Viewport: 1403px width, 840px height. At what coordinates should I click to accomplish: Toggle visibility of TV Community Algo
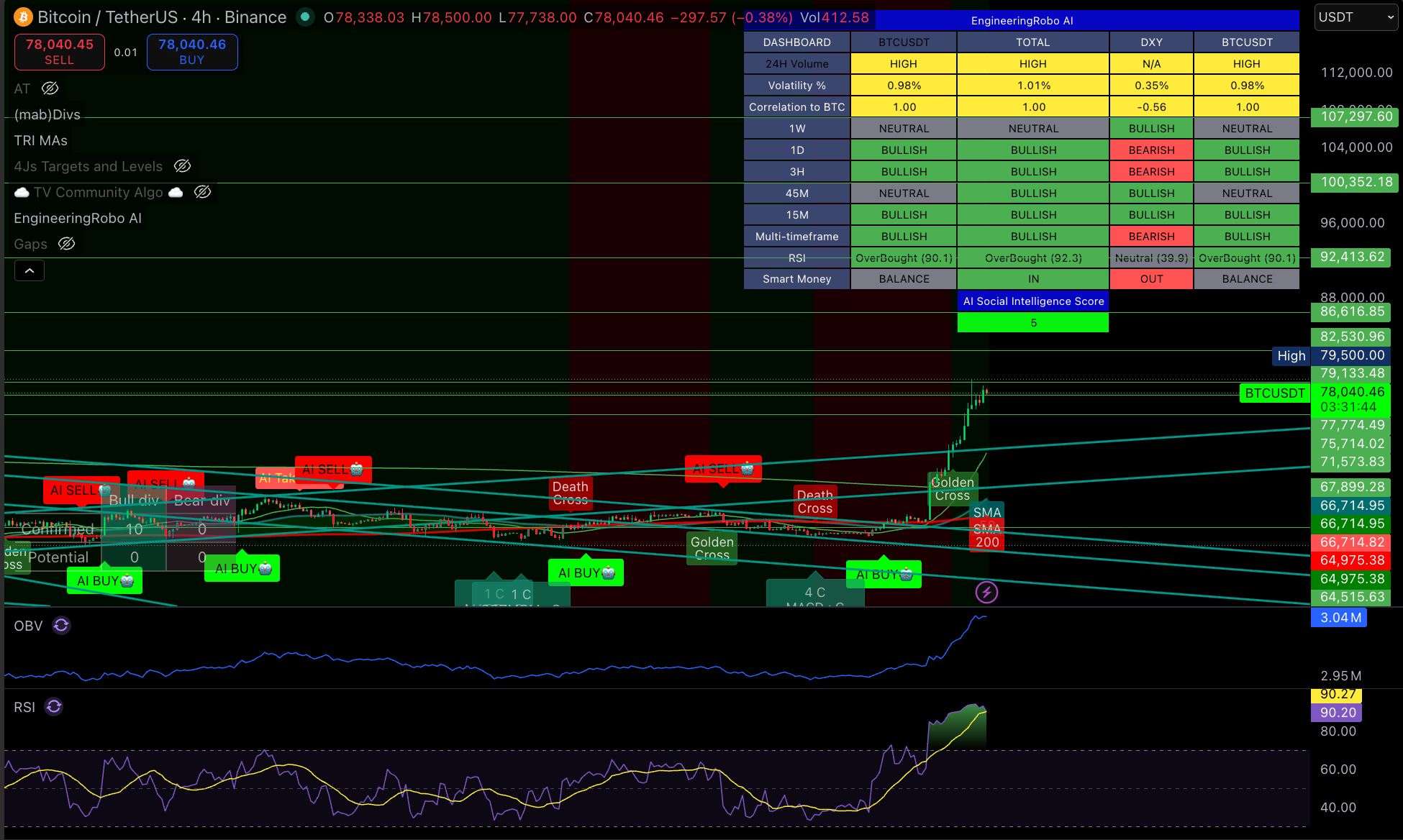coord(203,192)
